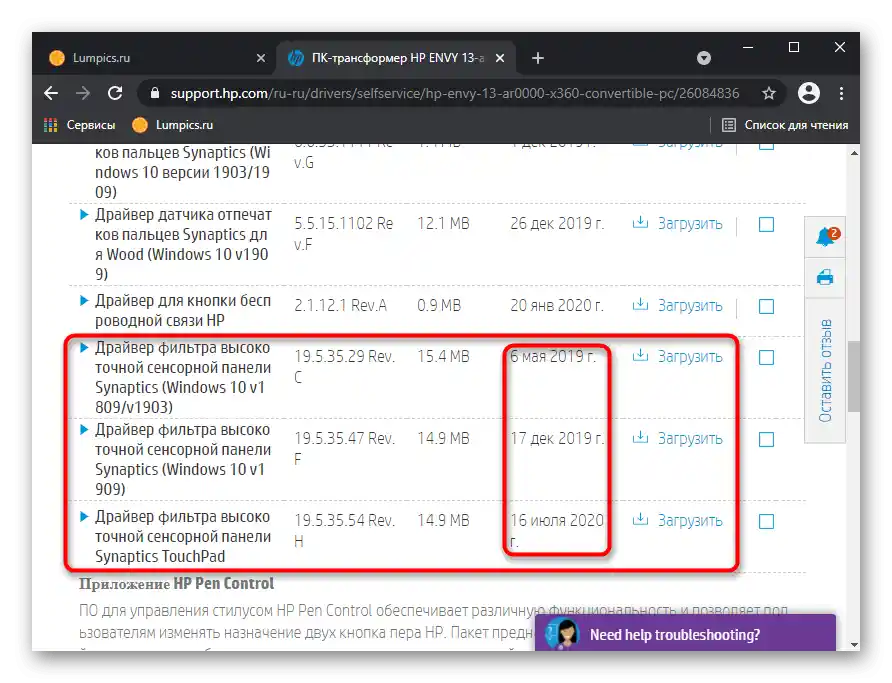Select the 6 мая 2019 г. date
892x683 pixels.
click(x=553, y=357)
